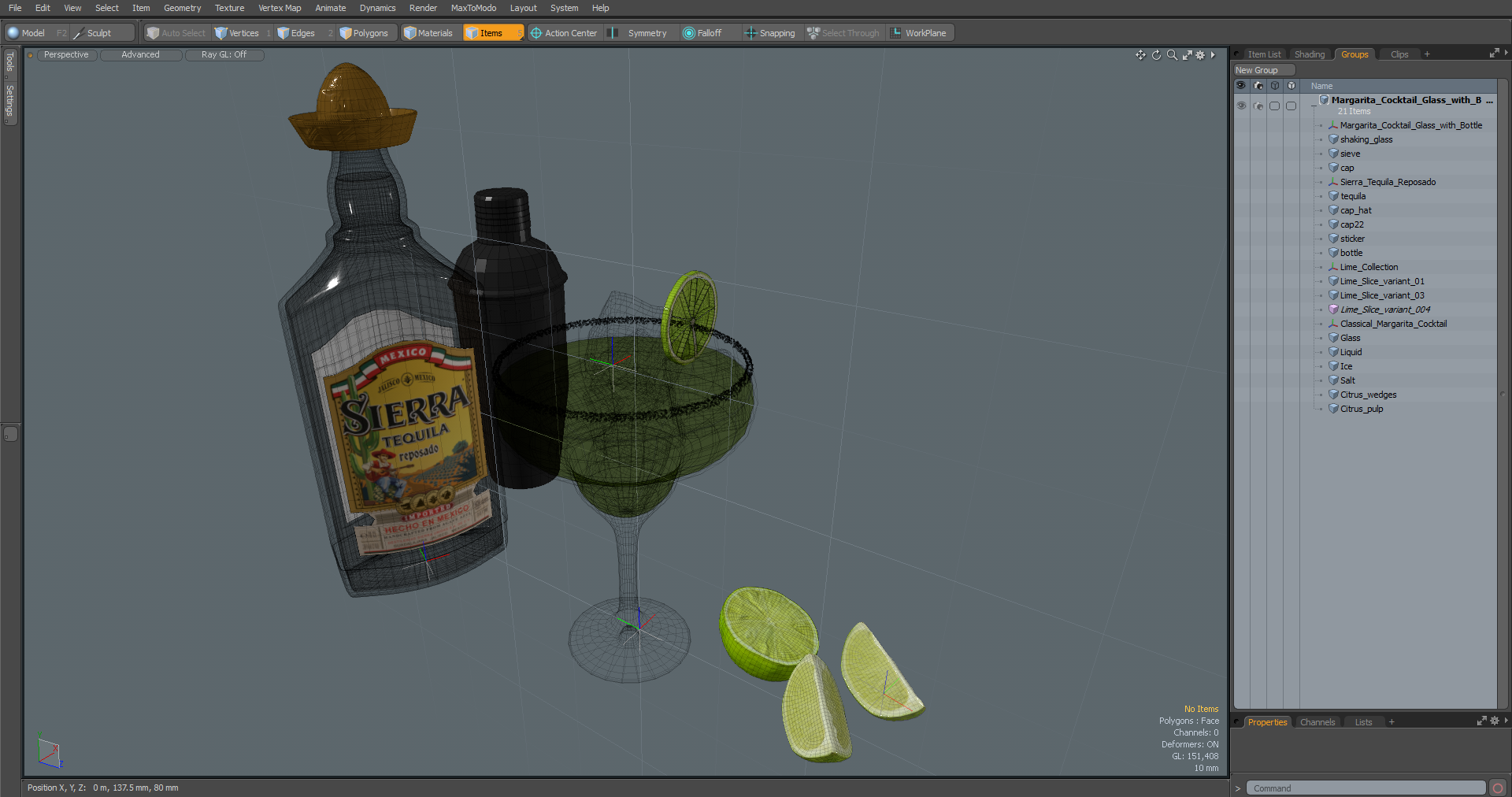Select the sieve mesh item

(x=1350, y=154)
